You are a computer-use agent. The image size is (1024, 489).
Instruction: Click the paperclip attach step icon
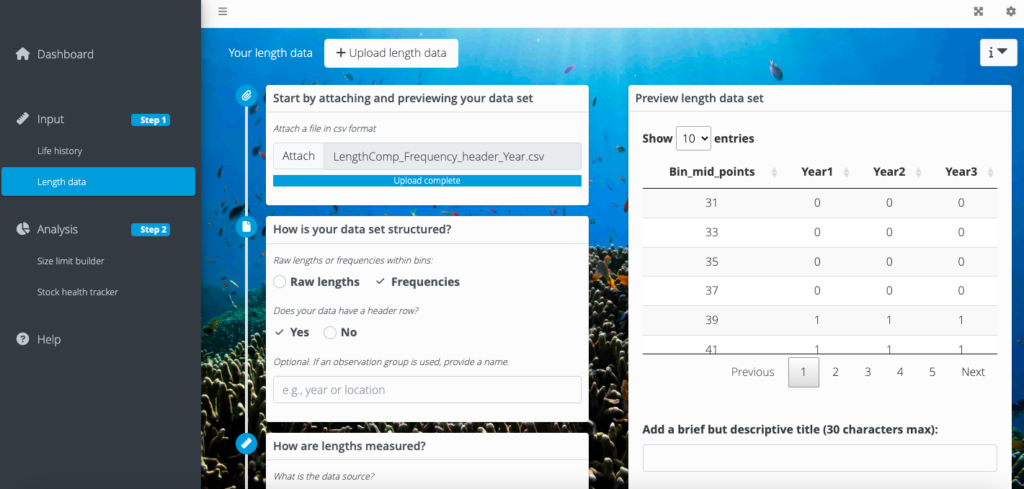coord(246,95)
